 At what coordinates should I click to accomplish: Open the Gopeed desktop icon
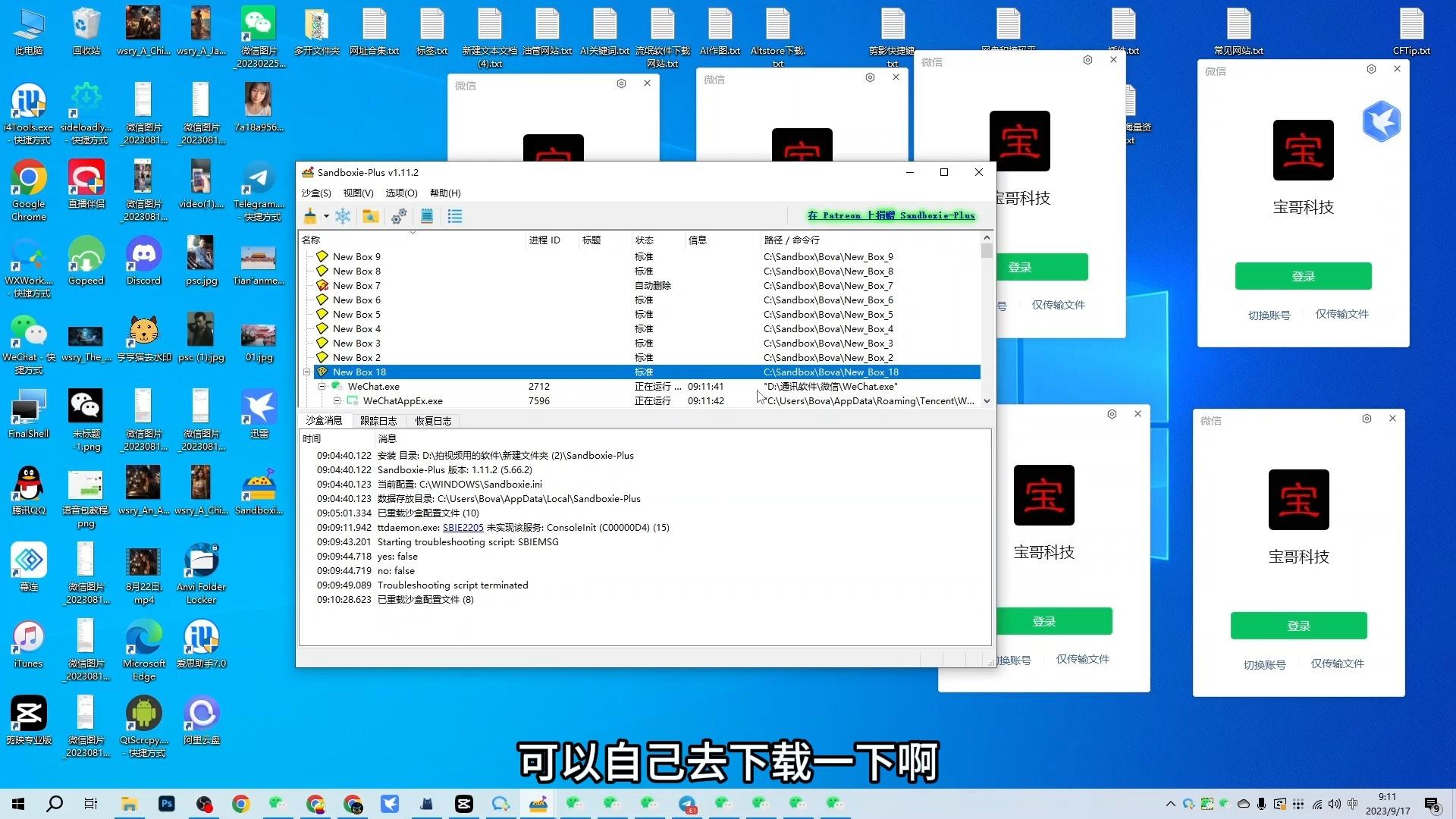86,262
